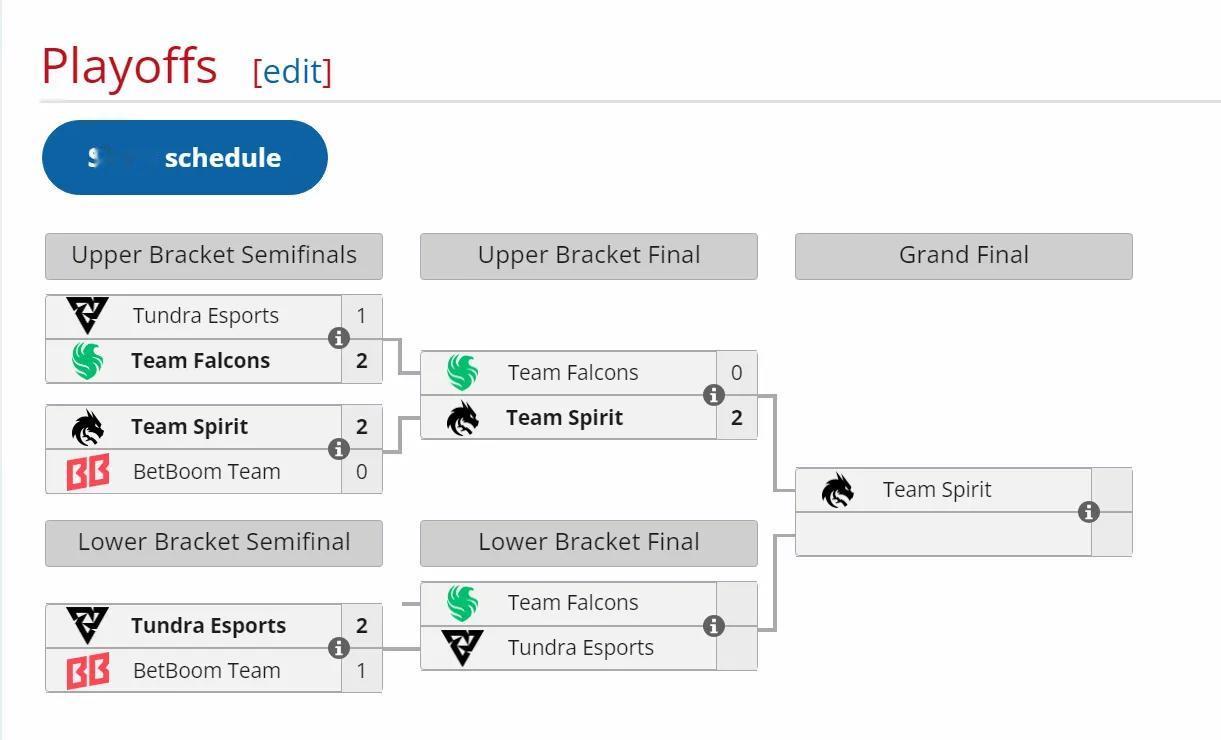The image size is (1221, 740).
Task: Open match info for Lower Bracket Semifinal
Action: 339,648
